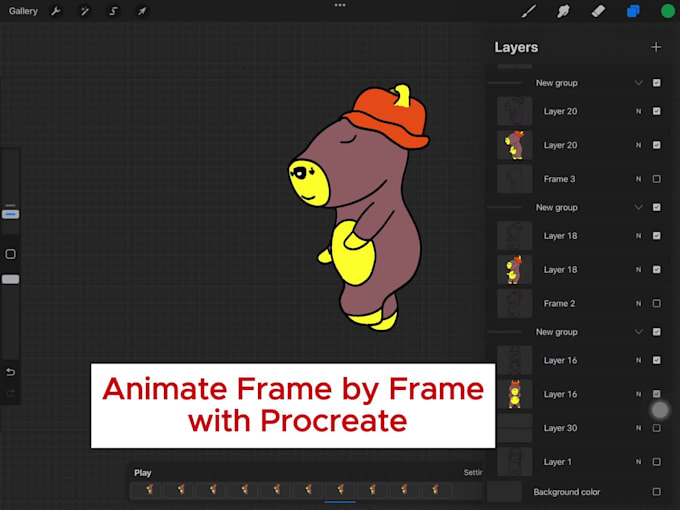This screenshot has width=680, height=510.
Task: Tap colored front-facing bear thumbnail of Layer 16
Action: coord(514,394)
